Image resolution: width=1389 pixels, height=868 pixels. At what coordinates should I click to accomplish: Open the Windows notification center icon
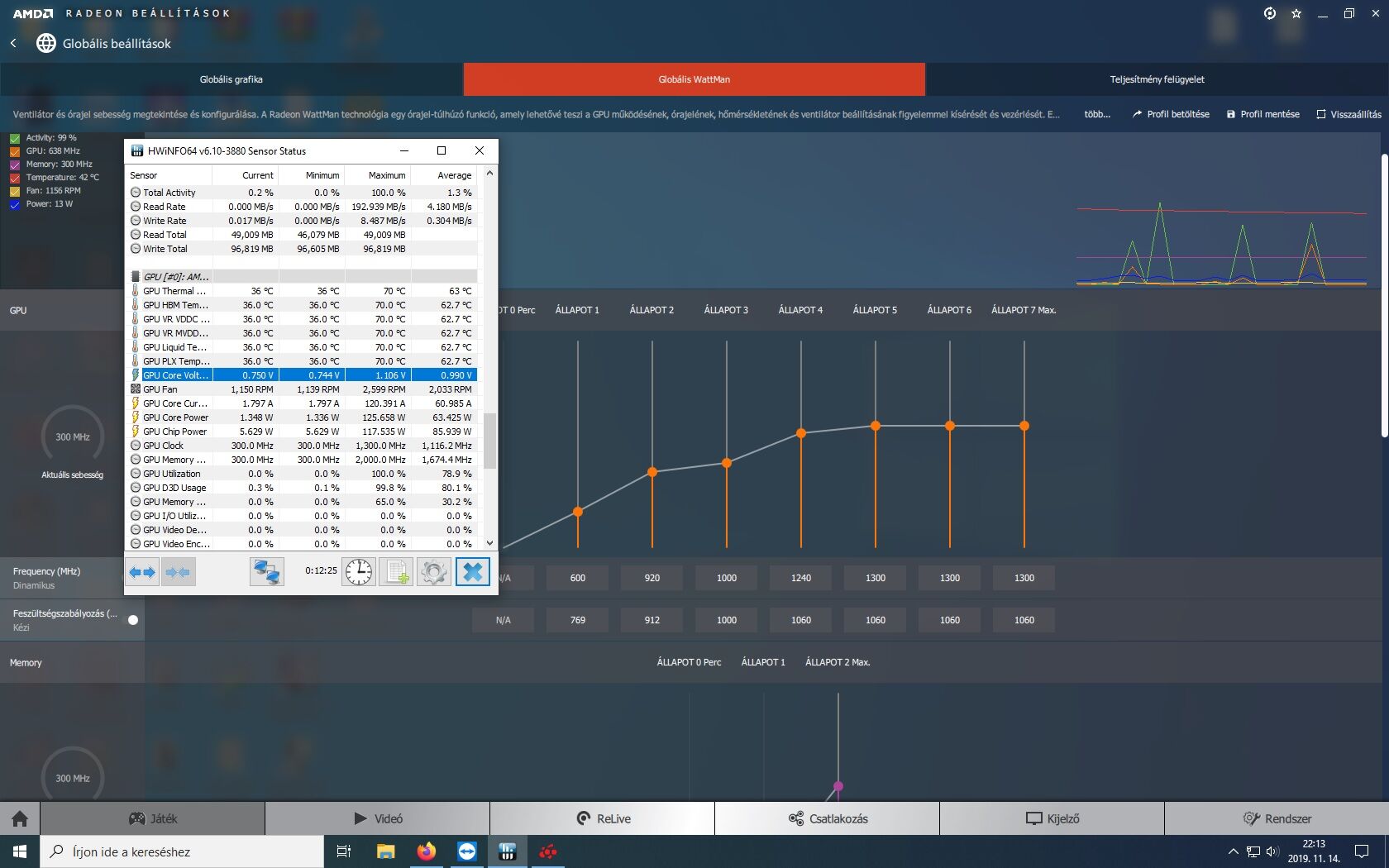tap(1362, 851)
